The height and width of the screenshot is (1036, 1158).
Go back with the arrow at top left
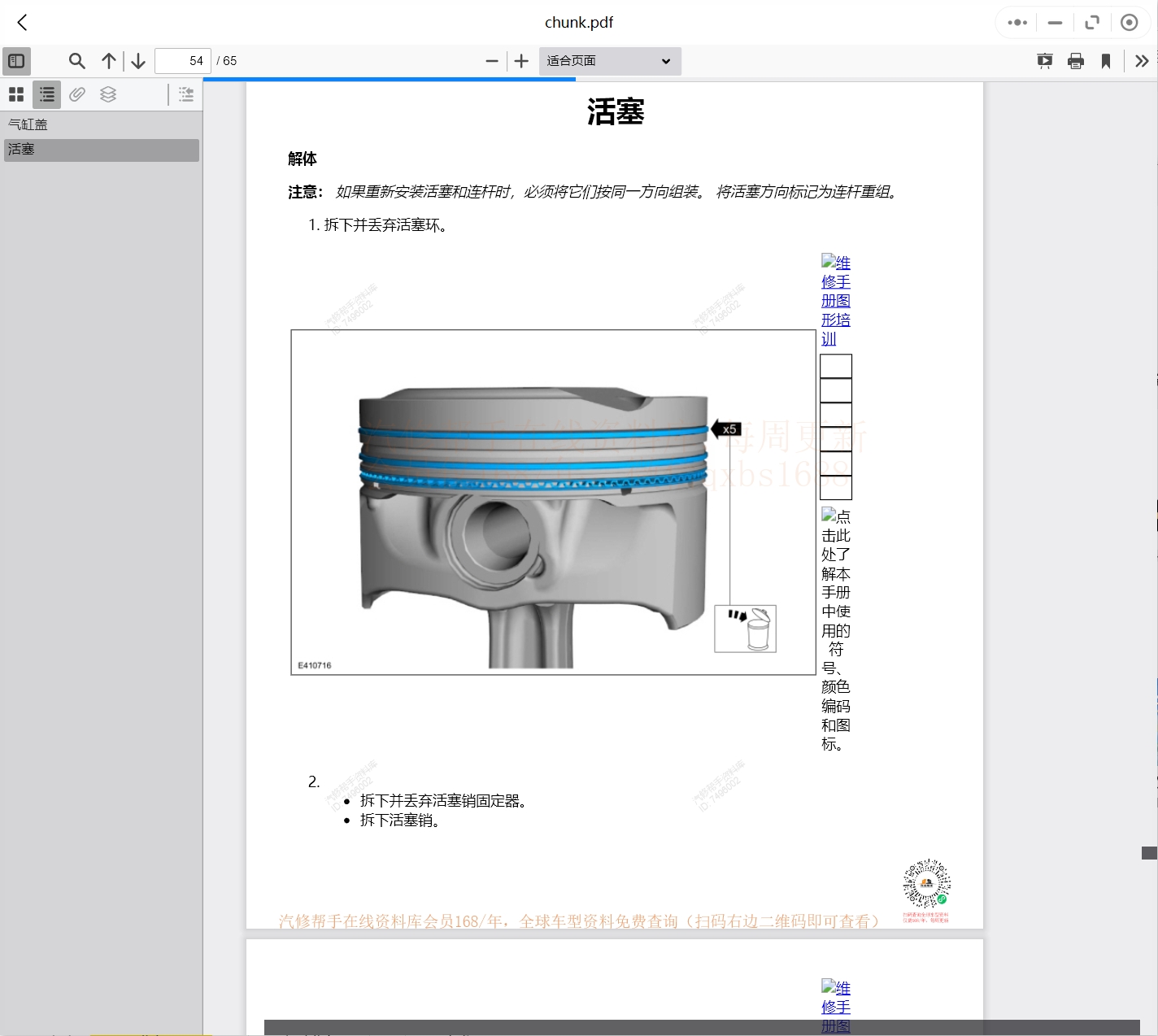point(22,23)
